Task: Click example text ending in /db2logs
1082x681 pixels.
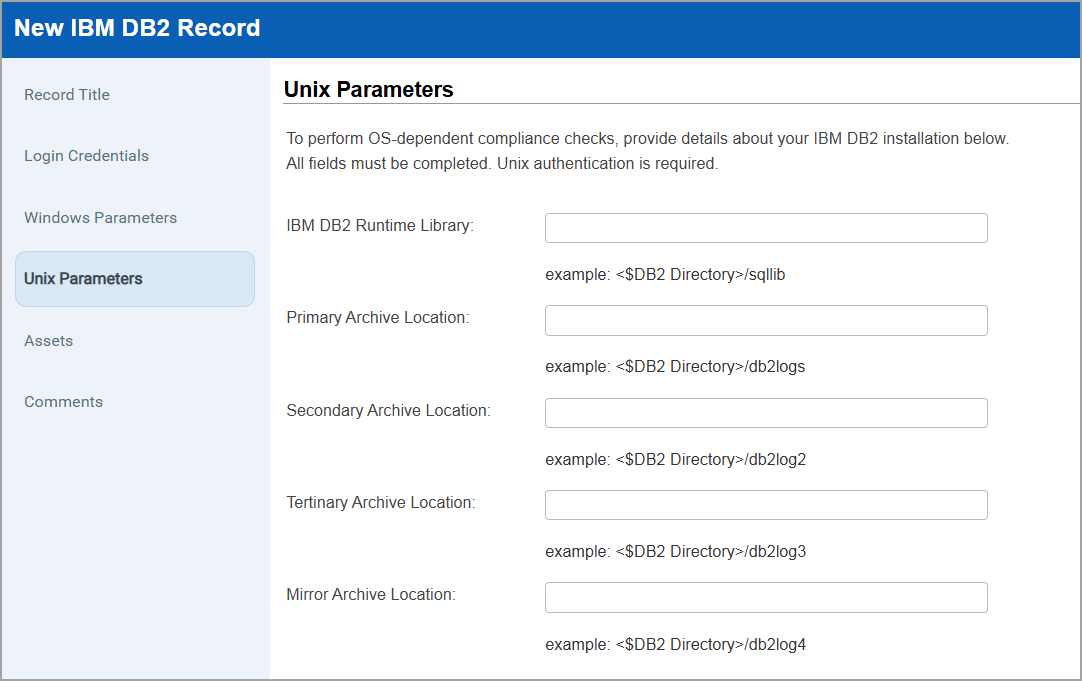Action: [675, 366]
